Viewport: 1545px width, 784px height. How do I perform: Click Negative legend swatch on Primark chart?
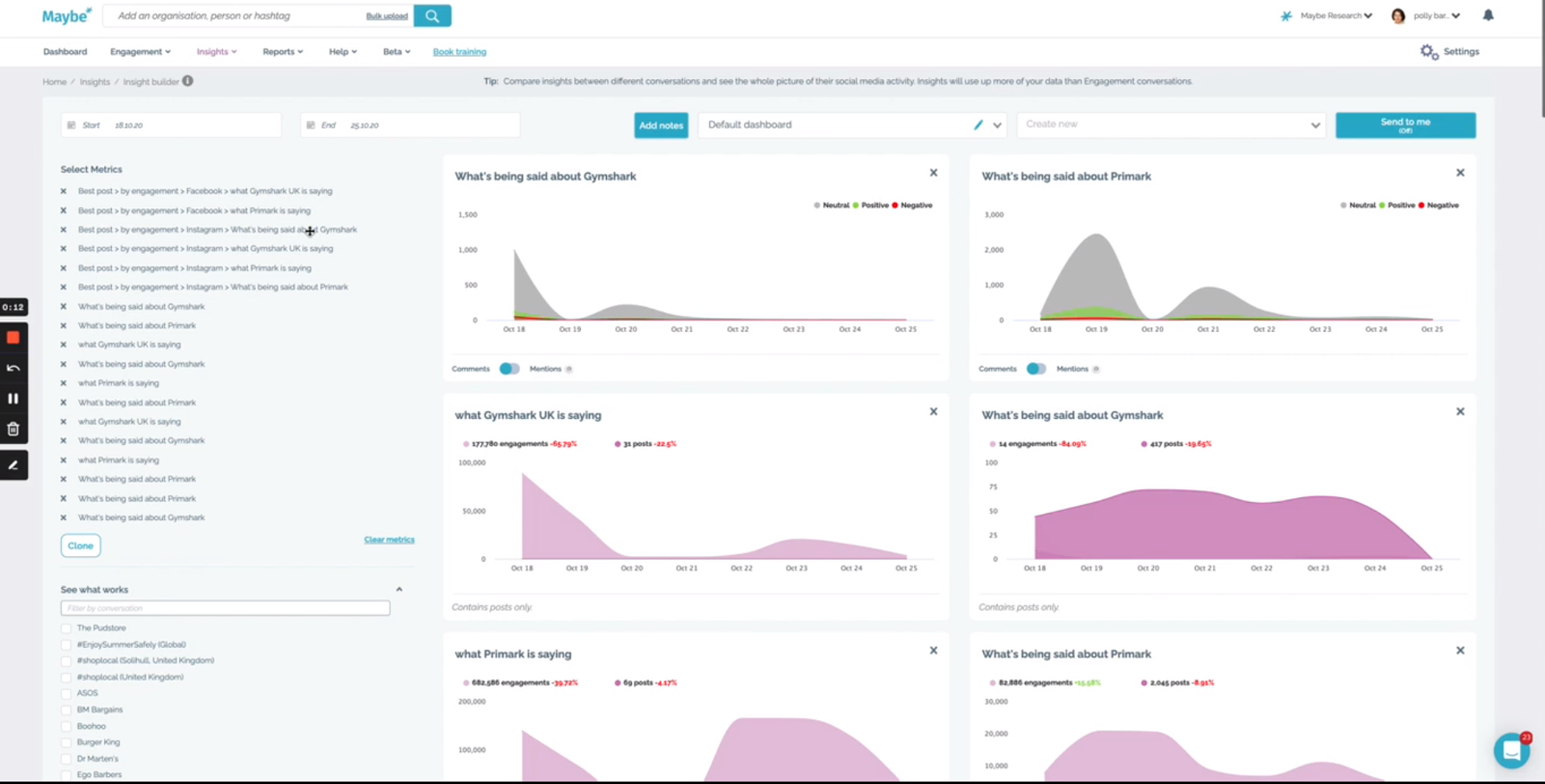(1421, 205)
